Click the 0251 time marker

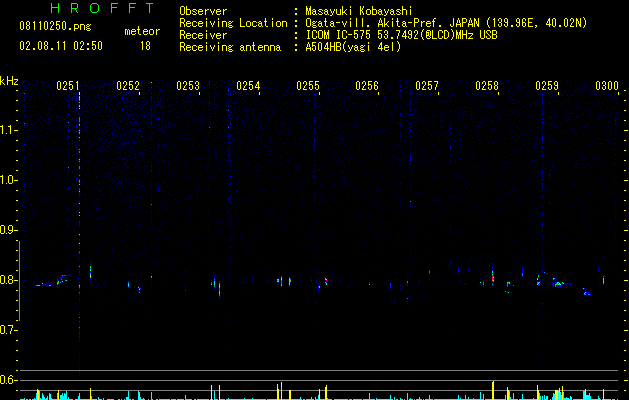point(68,86)
